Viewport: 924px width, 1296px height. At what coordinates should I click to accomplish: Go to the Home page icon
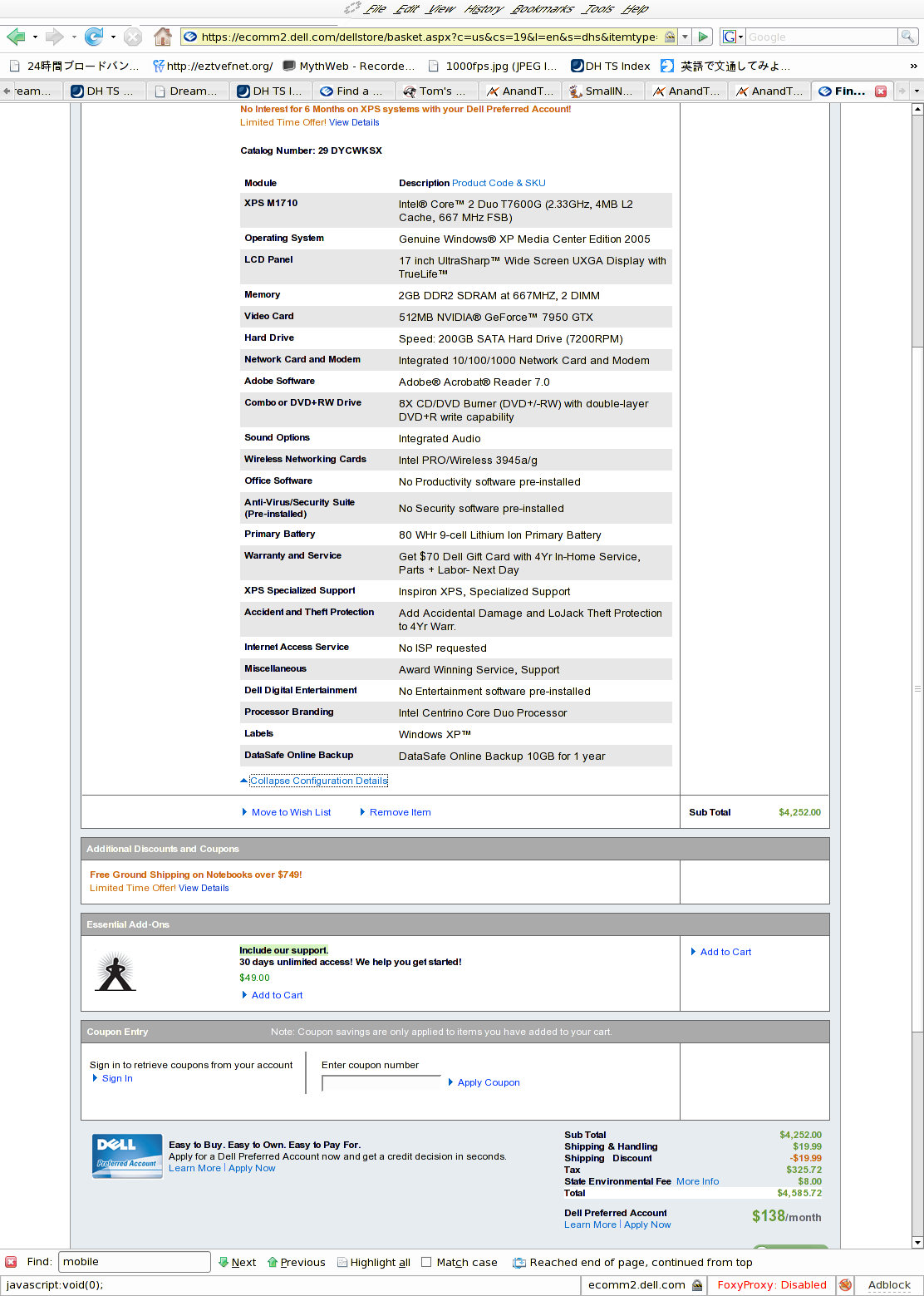click(163, 37)
